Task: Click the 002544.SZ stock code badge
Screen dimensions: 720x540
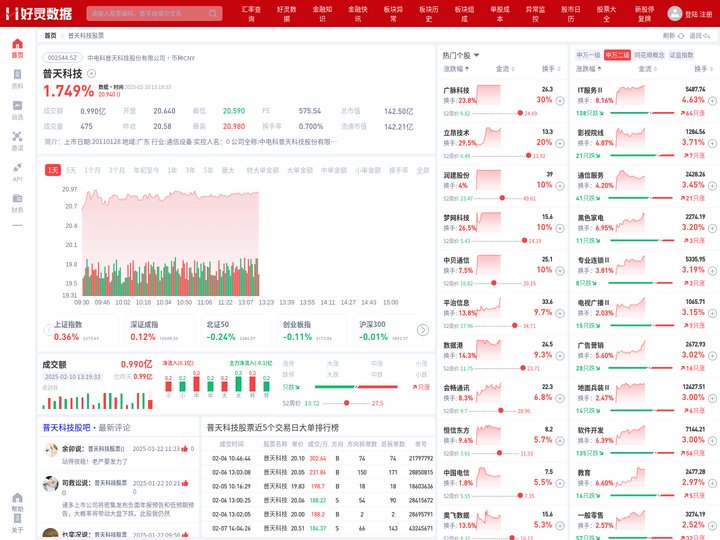Action: point(62,58)
